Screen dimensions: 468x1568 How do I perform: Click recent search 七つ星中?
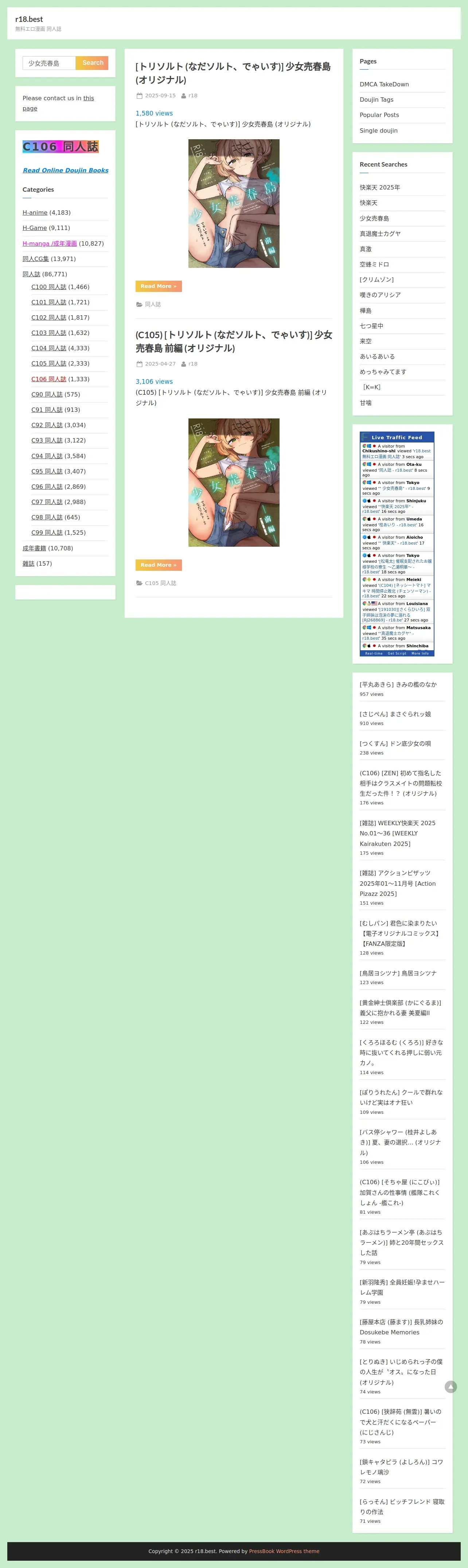371,325
